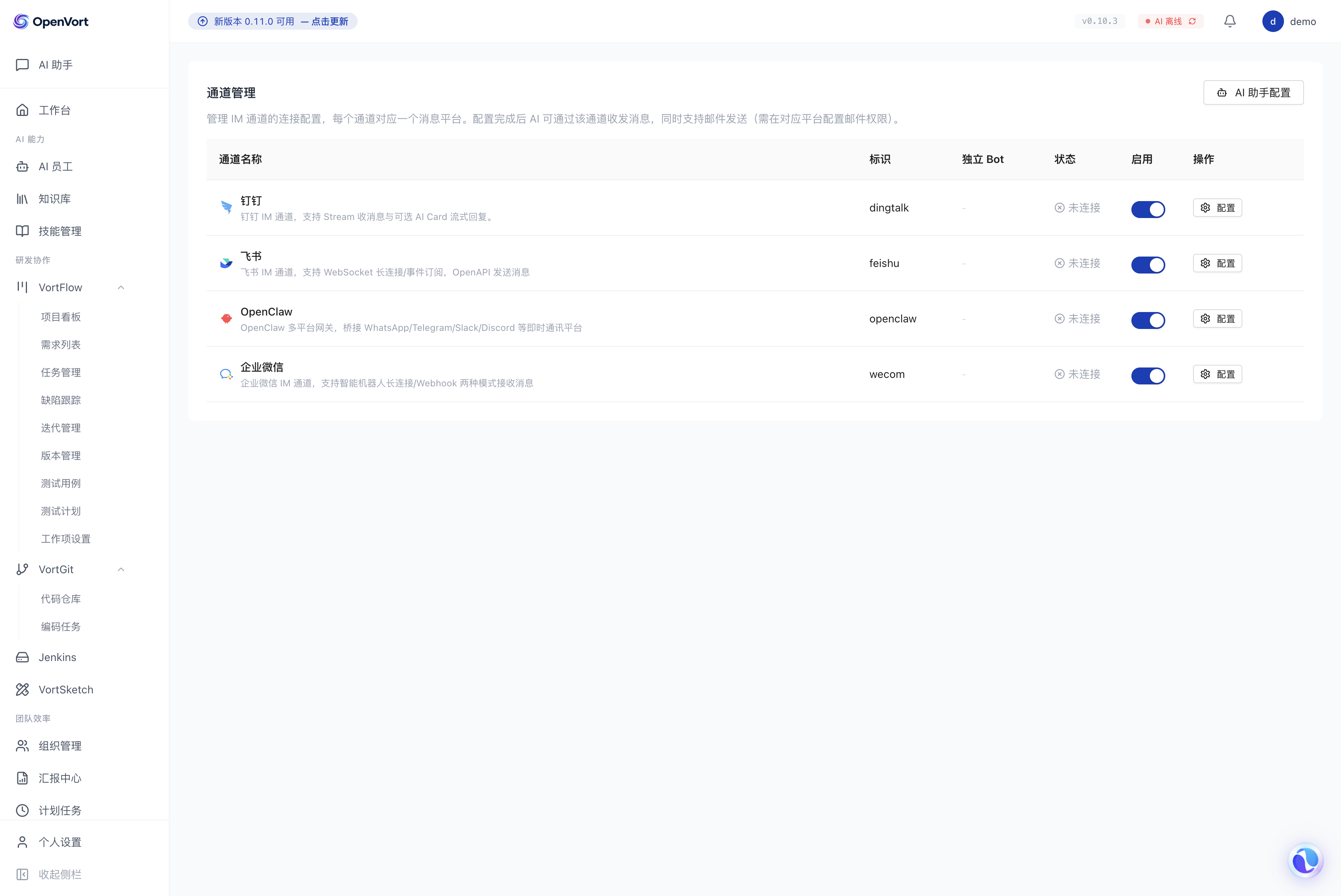The width and height of the screenshot is (1341, 896).
Task: Click 配置 for 企业微信
Action: 1218,374
